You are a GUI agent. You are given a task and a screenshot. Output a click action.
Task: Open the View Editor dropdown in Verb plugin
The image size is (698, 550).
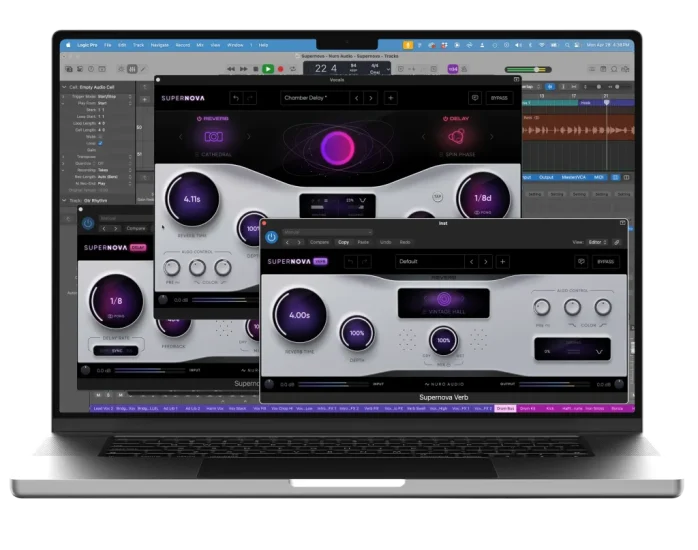pos(597,242)
